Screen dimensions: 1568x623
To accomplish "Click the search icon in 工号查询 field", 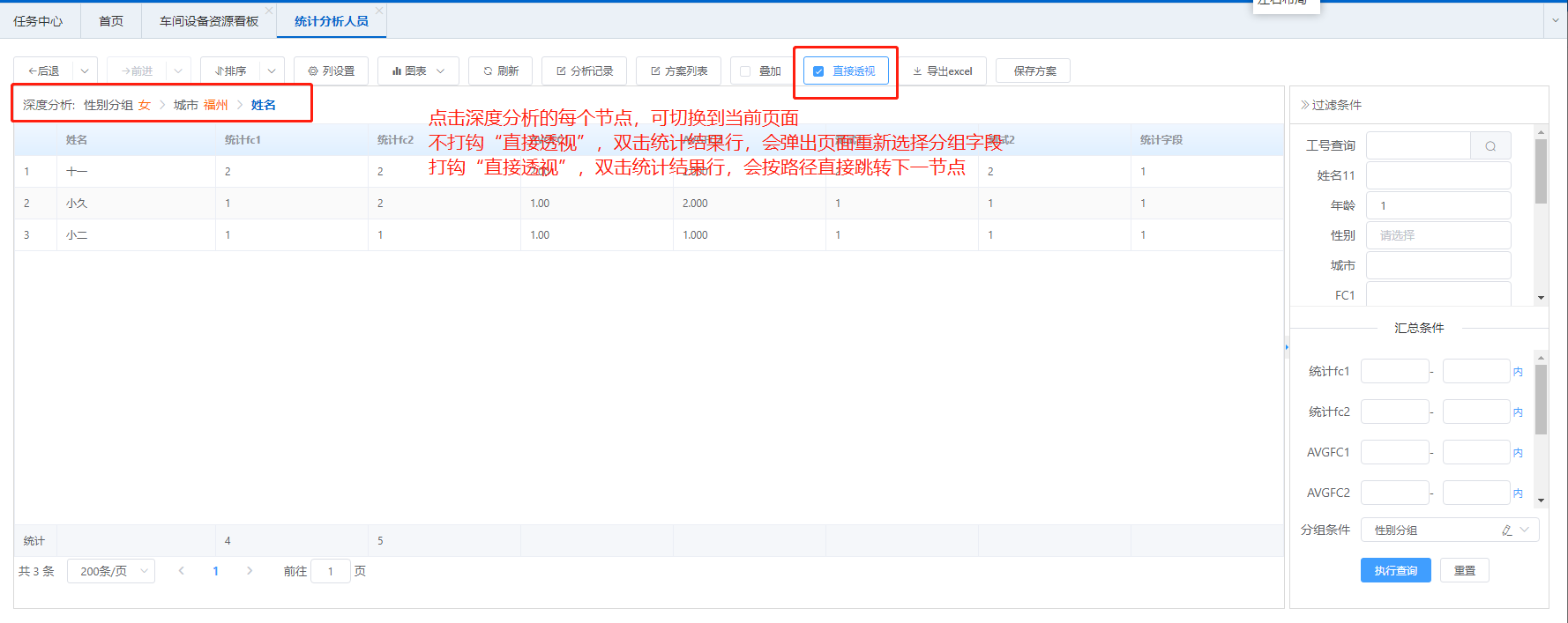I will [1490, 146].
